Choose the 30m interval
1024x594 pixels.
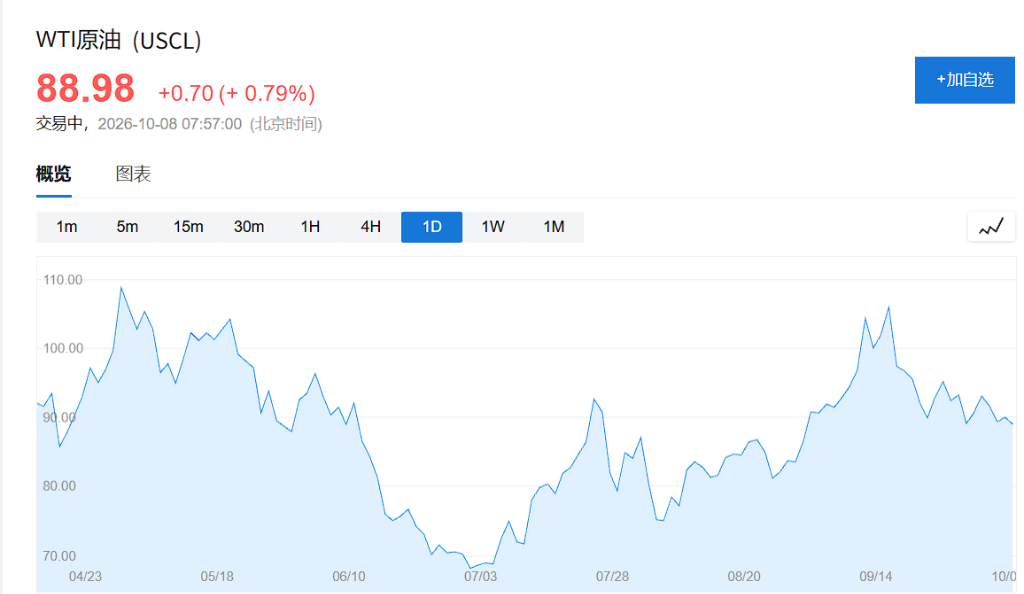coord(249,227)
